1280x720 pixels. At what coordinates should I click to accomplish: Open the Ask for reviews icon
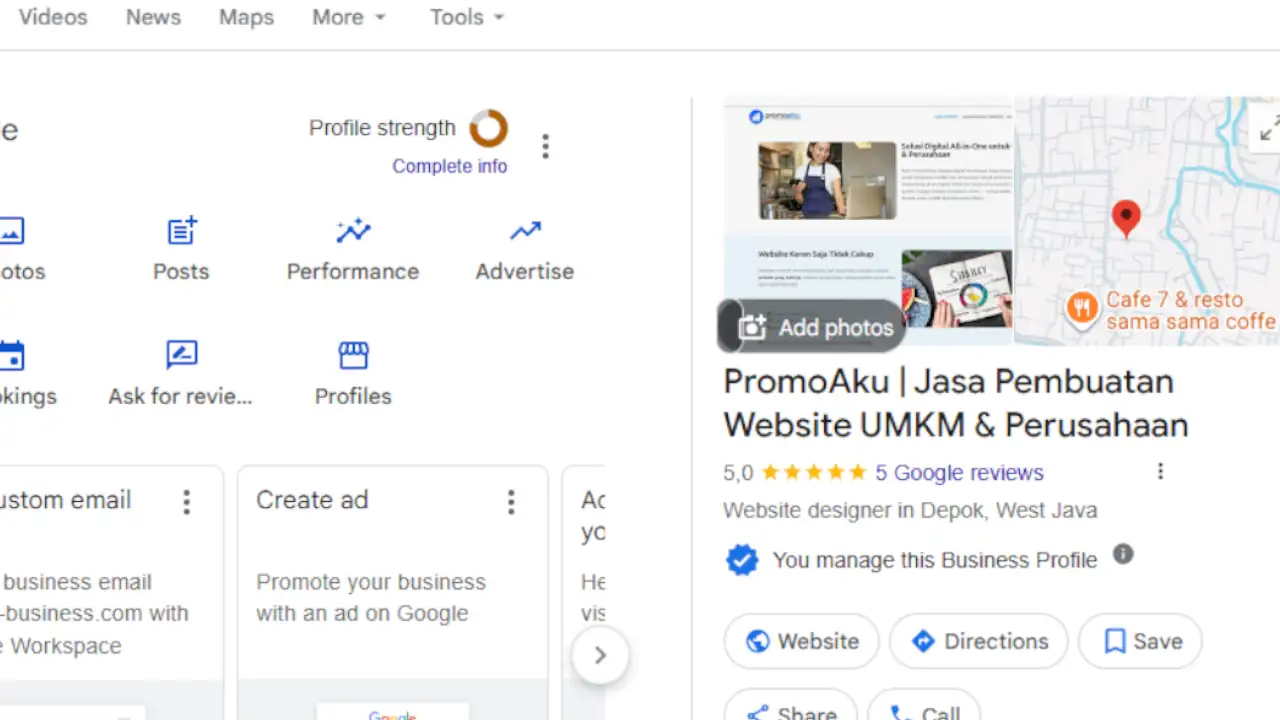click(181, 355)
